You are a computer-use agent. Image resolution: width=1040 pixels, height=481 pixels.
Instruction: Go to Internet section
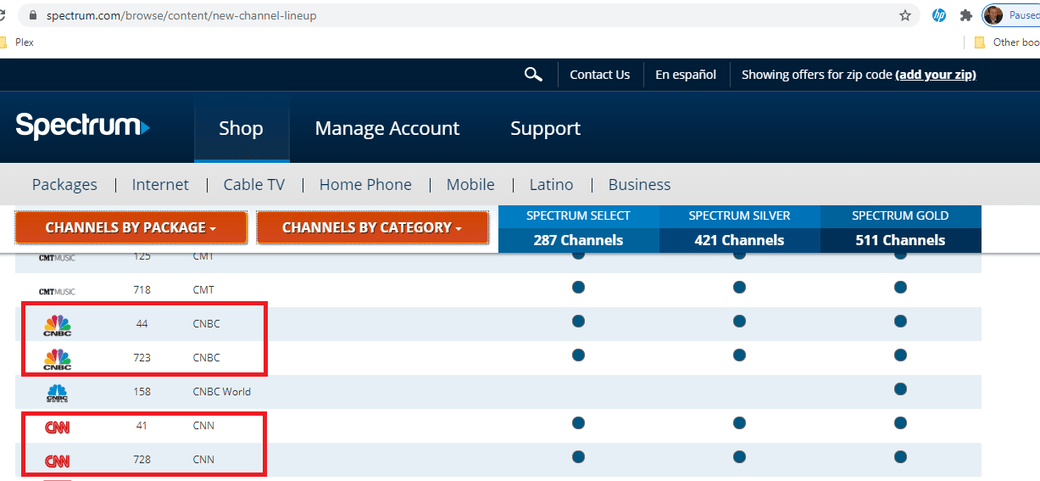(x=161, y=184)
